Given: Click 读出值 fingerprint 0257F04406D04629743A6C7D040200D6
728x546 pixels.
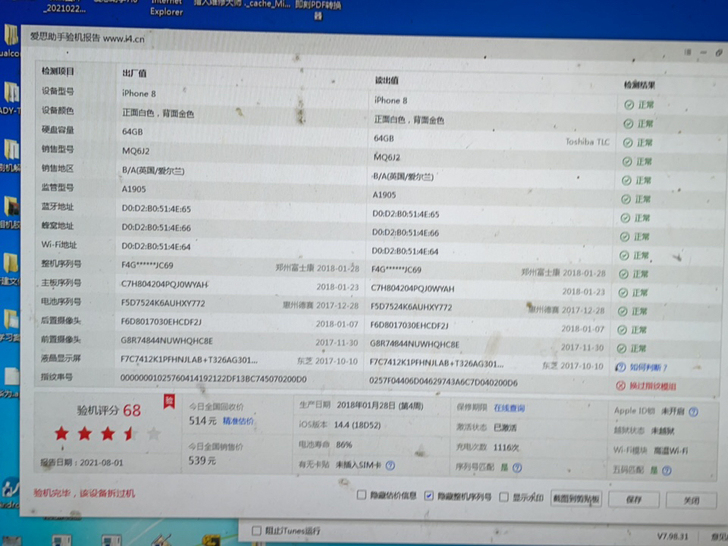Looking at the screenshot, I should point(443,382).
